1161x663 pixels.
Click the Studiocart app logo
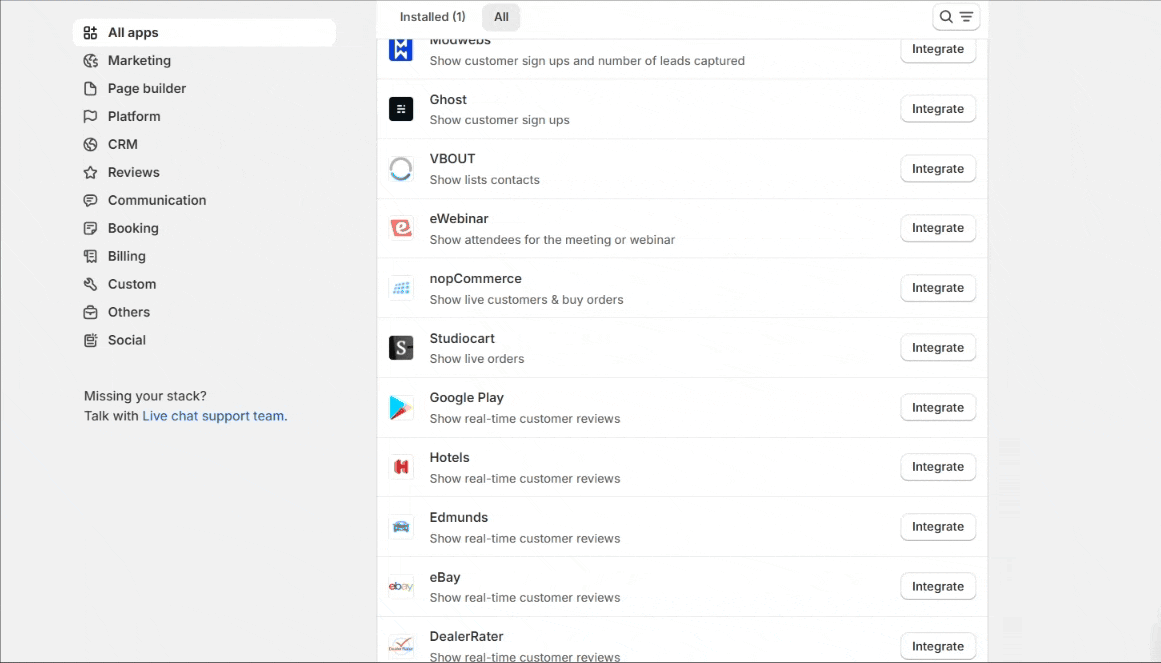(401, 347)
